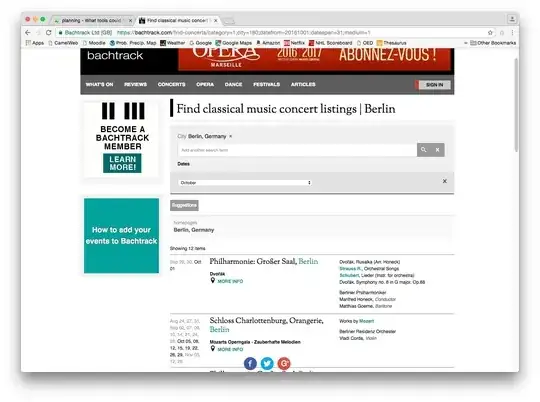Click the SIGN IN button

[434, 85]
